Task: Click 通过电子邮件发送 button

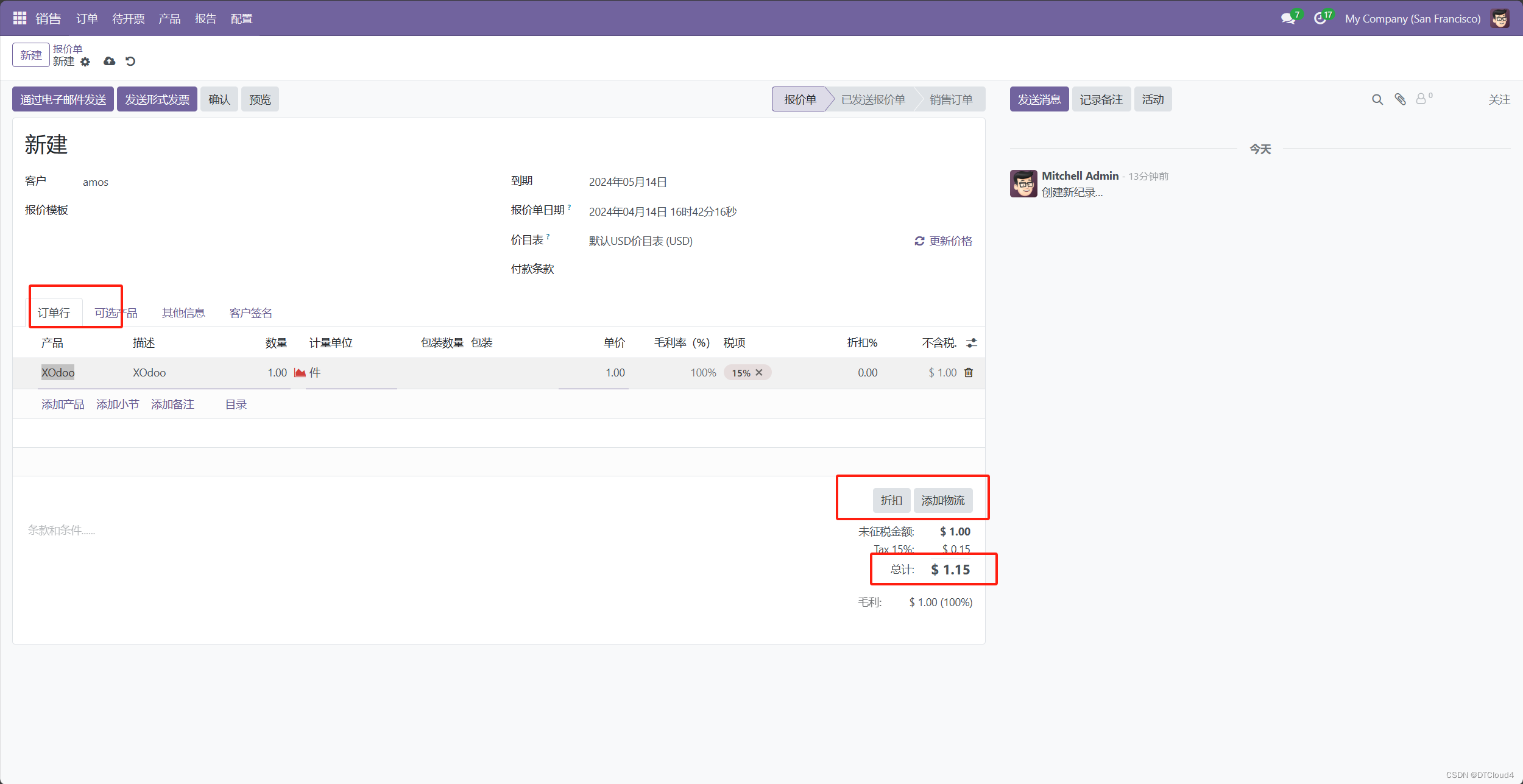Action: pyautogui.click(x=63, y=99)
